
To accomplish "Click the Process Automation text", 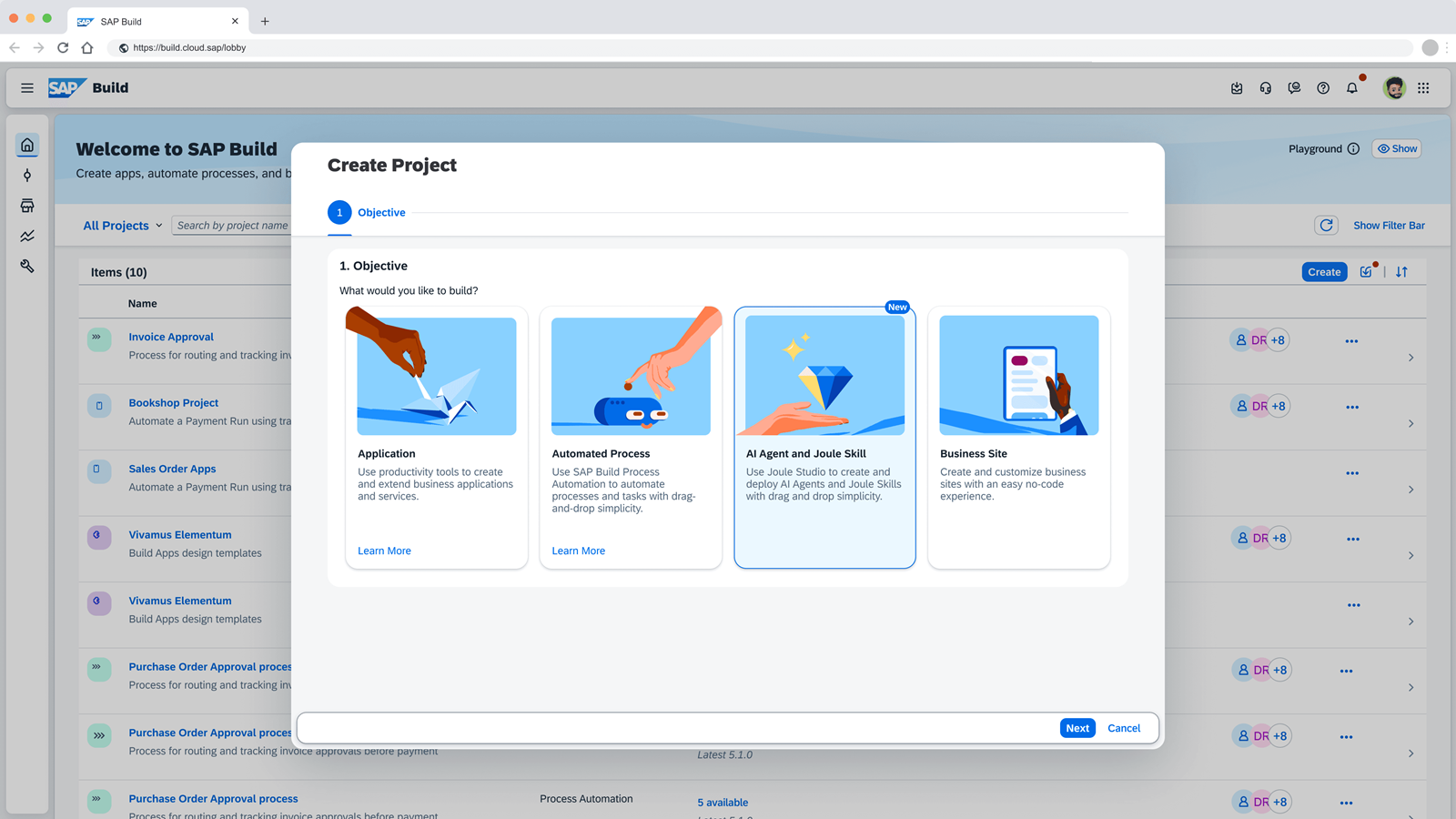I will coord(586,799).
